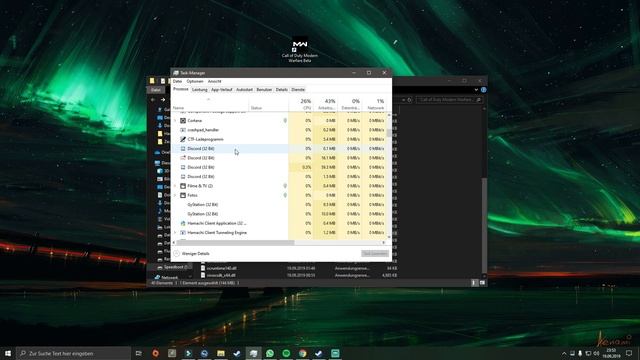Switch to the App-Verlauf tab
Screen dimensions: 640x360
pos(222,89)
